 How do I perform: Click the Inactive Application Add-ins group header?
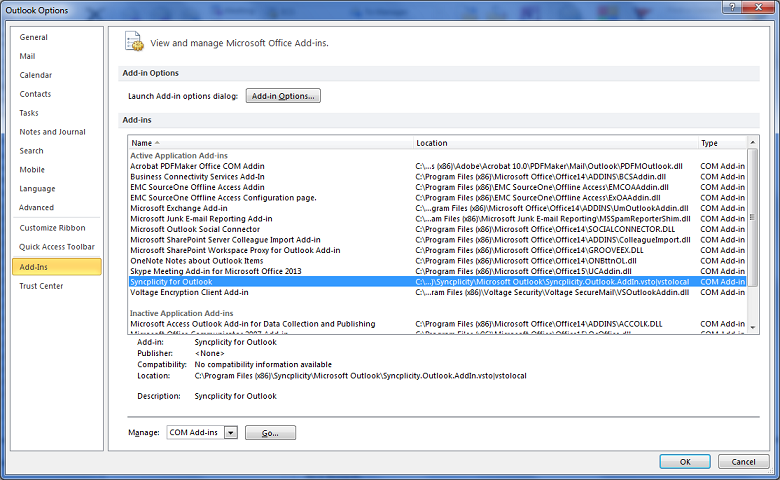tap(182, 313)
